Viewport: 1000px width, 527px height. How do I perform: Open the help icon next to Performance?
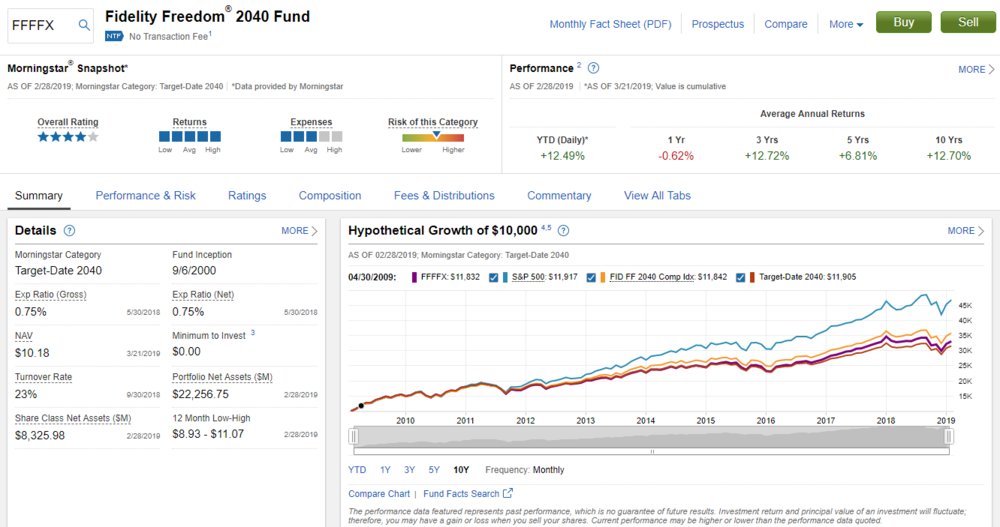(593, 68)
